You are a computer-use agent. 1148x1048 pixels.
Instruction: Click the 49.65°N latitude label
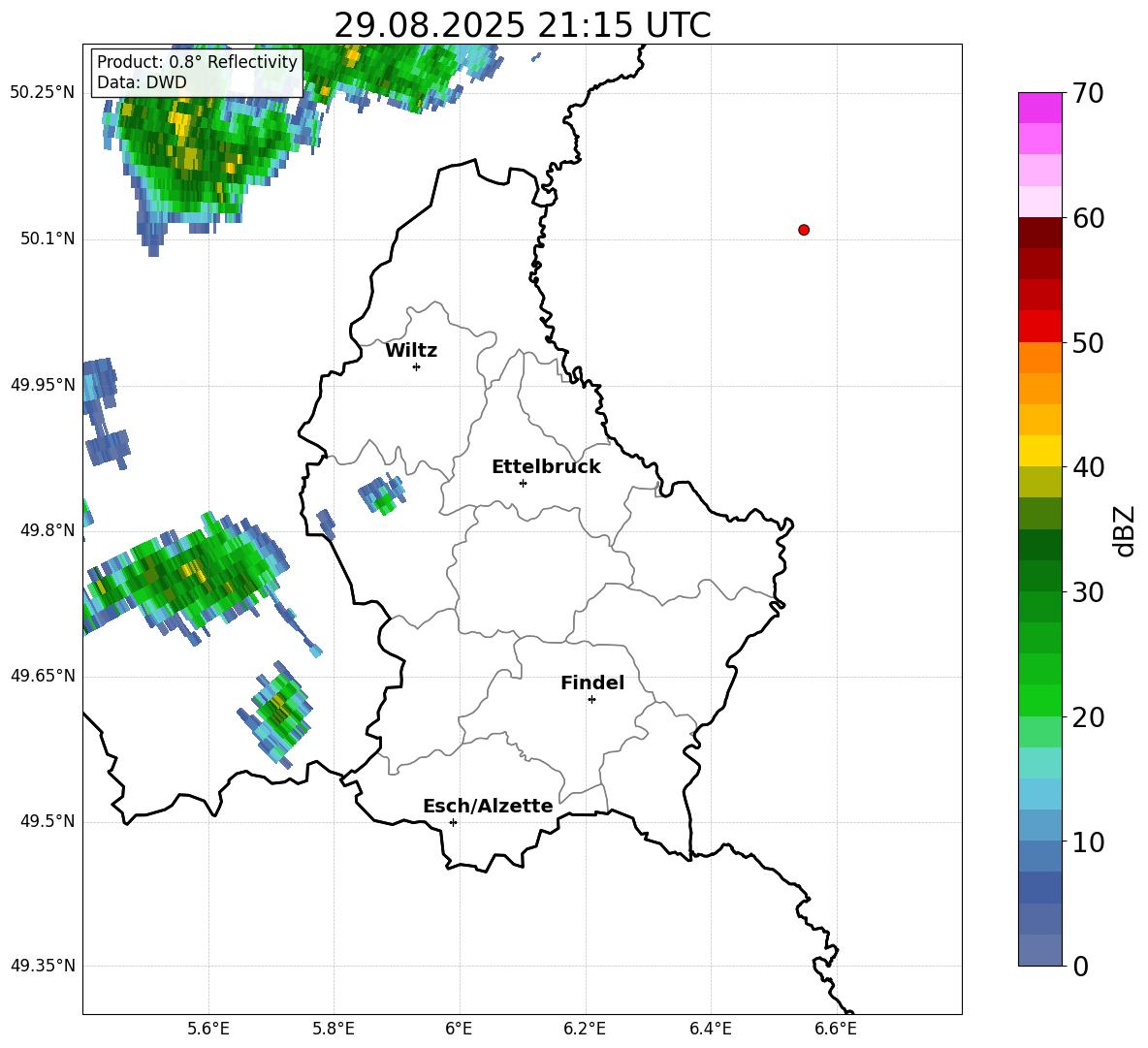(43, 676)
